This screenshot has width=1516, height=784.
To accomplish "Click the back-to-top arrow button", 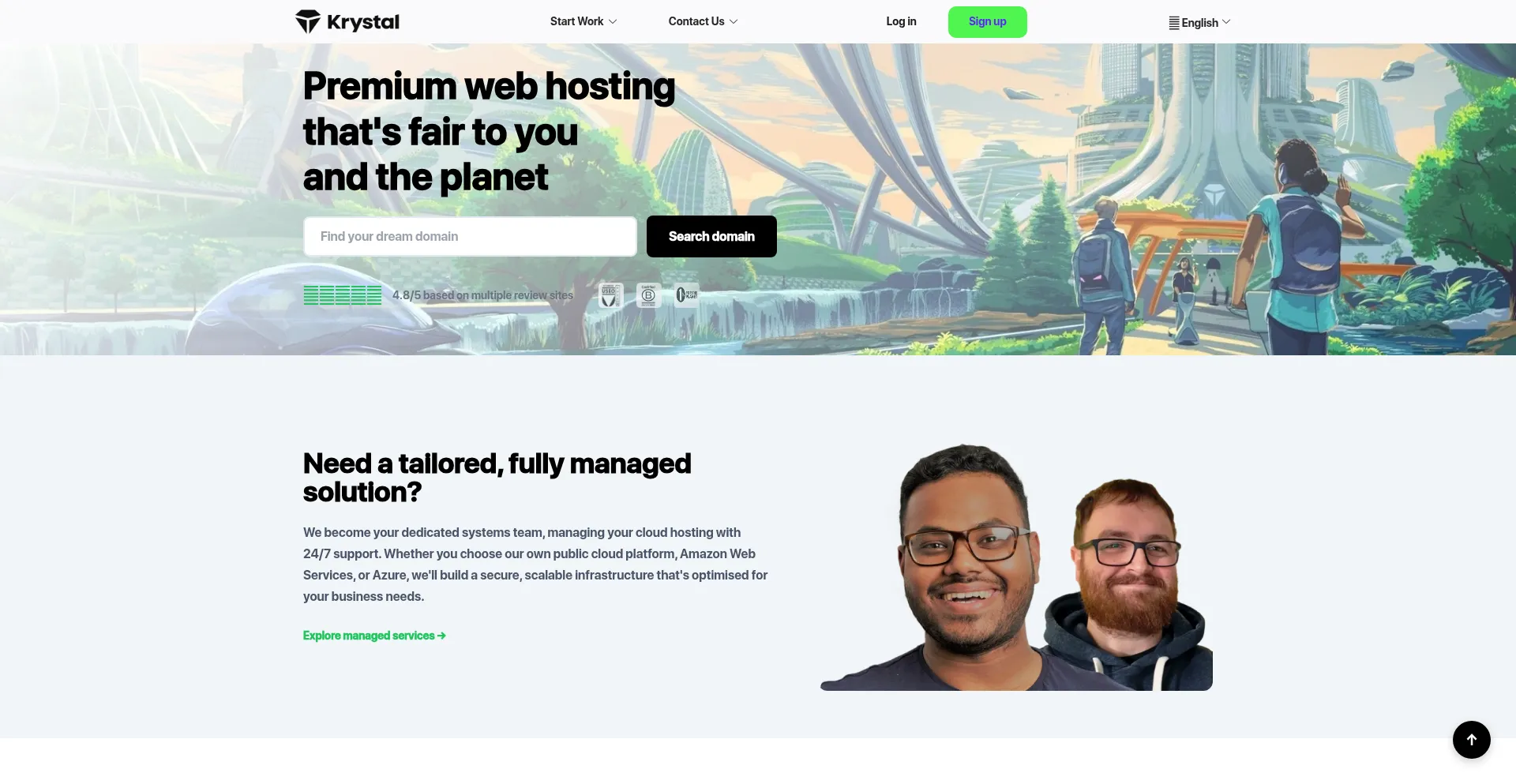I will pyautogui.click(x=1471, y=740).
